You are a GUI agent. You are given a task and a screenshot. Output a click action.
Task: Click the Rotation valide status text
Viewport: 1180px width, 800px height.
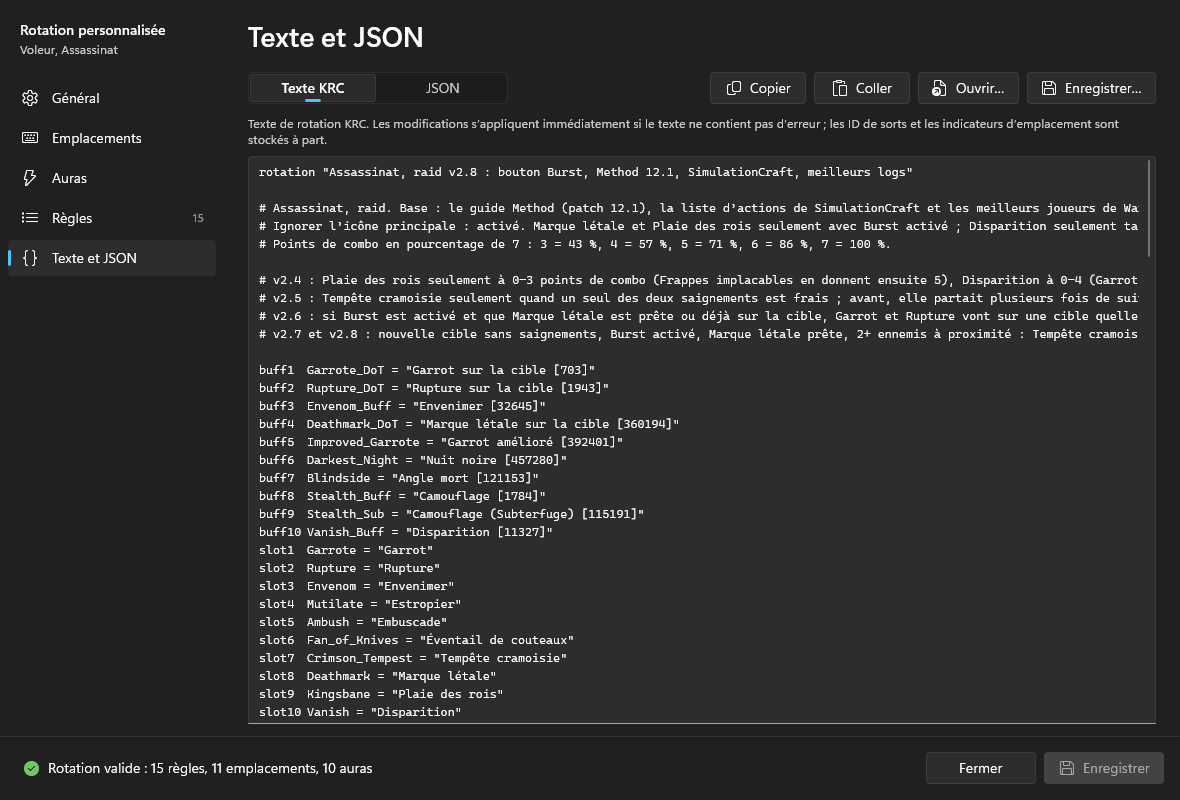pyautogui.click(x=210, y=768)
